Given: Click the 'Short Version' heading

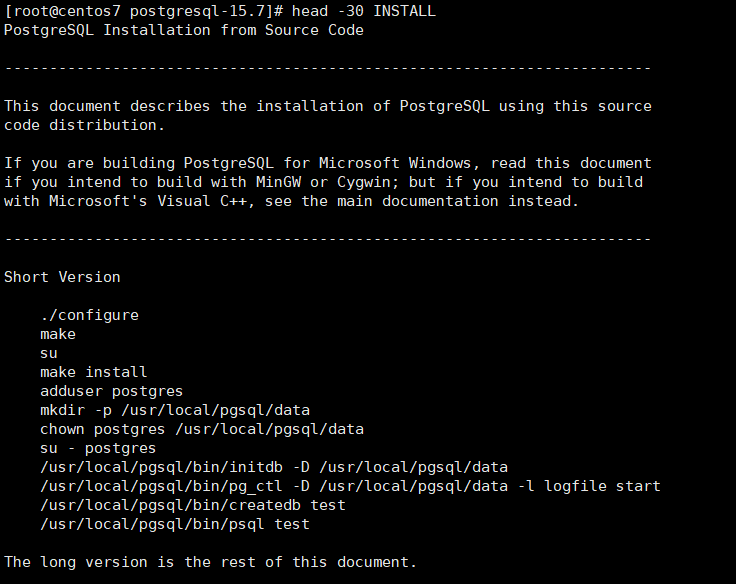Looking at the screenshot, I should [x=62, y=277].
